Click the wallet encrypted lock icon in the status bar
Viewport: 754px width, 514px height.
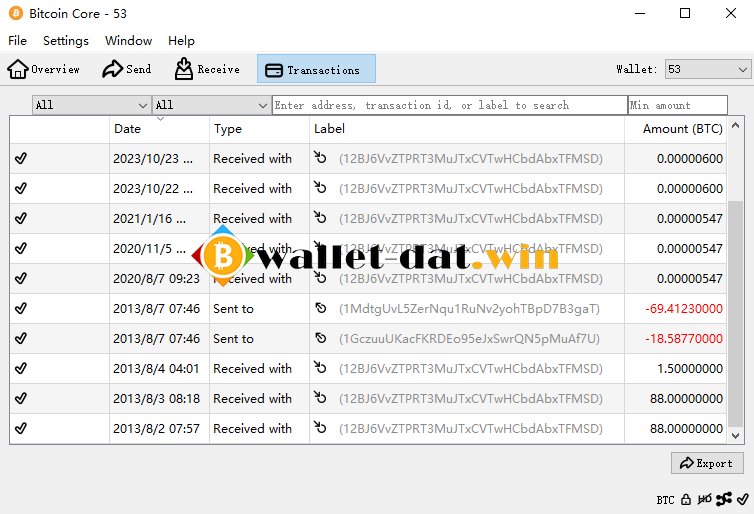(686, 500)
